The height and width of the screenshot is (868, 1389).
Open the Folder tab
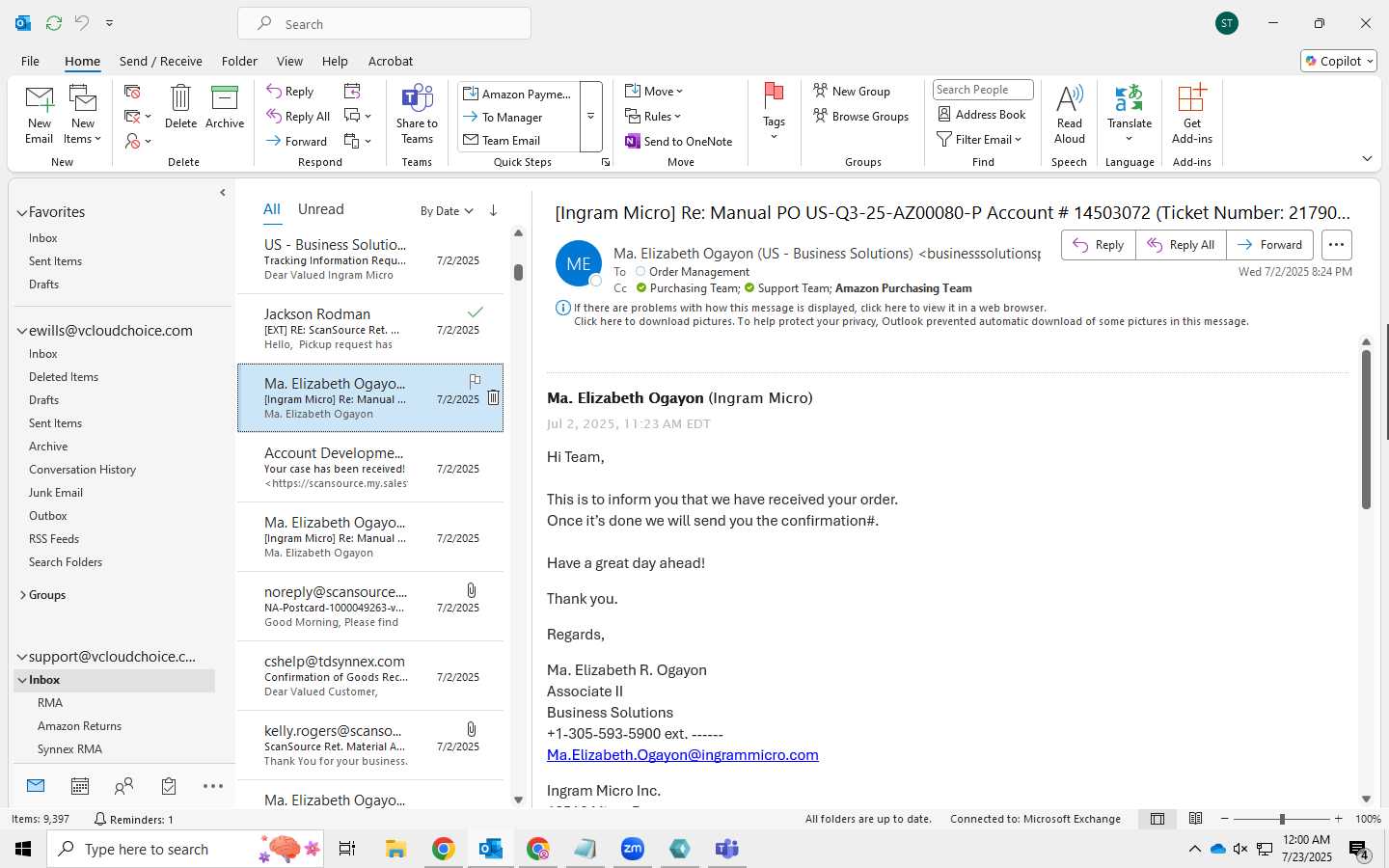pos(239,61)
